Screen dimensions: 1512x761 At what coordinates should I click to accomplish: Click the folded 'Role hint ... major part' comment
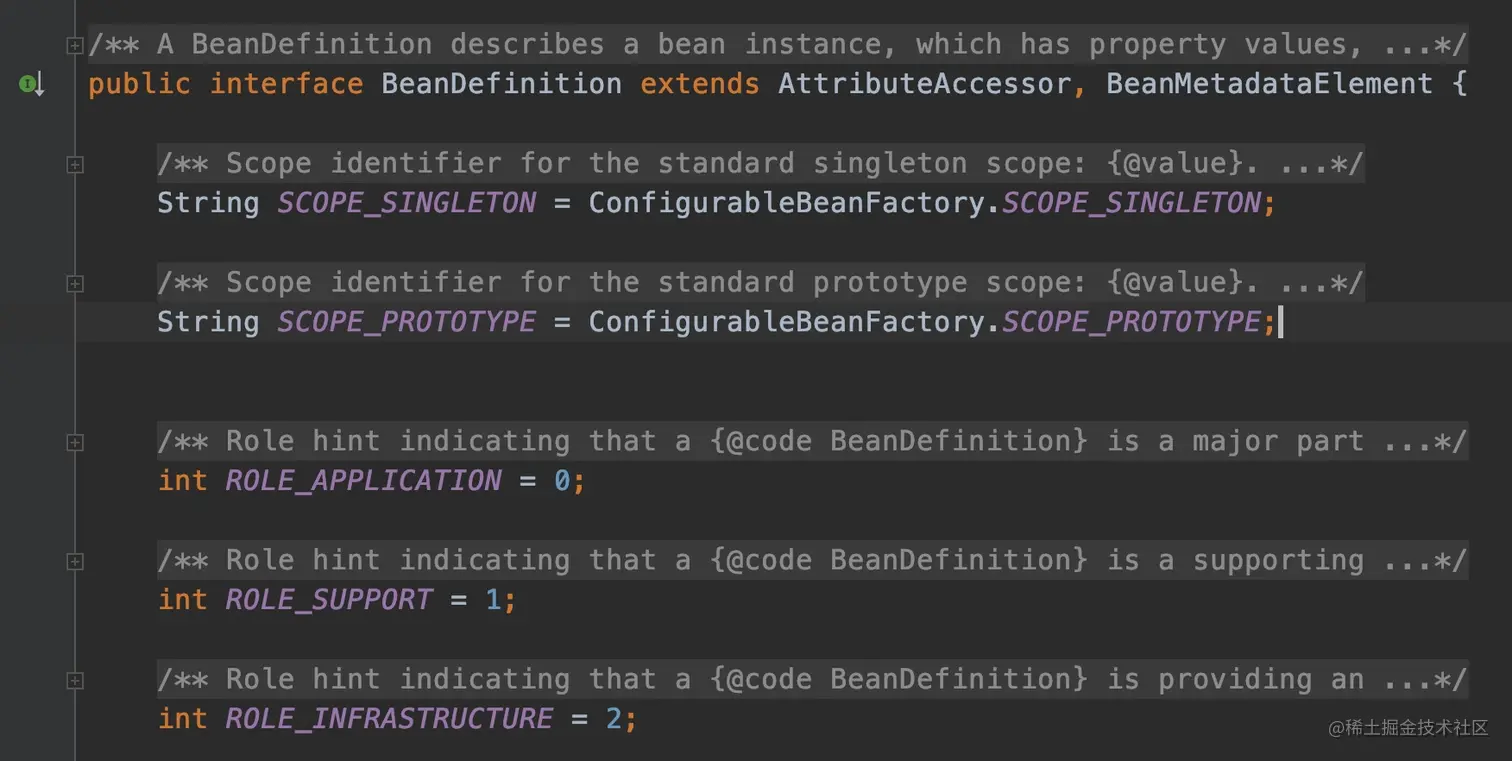click(x=812, y=441)
